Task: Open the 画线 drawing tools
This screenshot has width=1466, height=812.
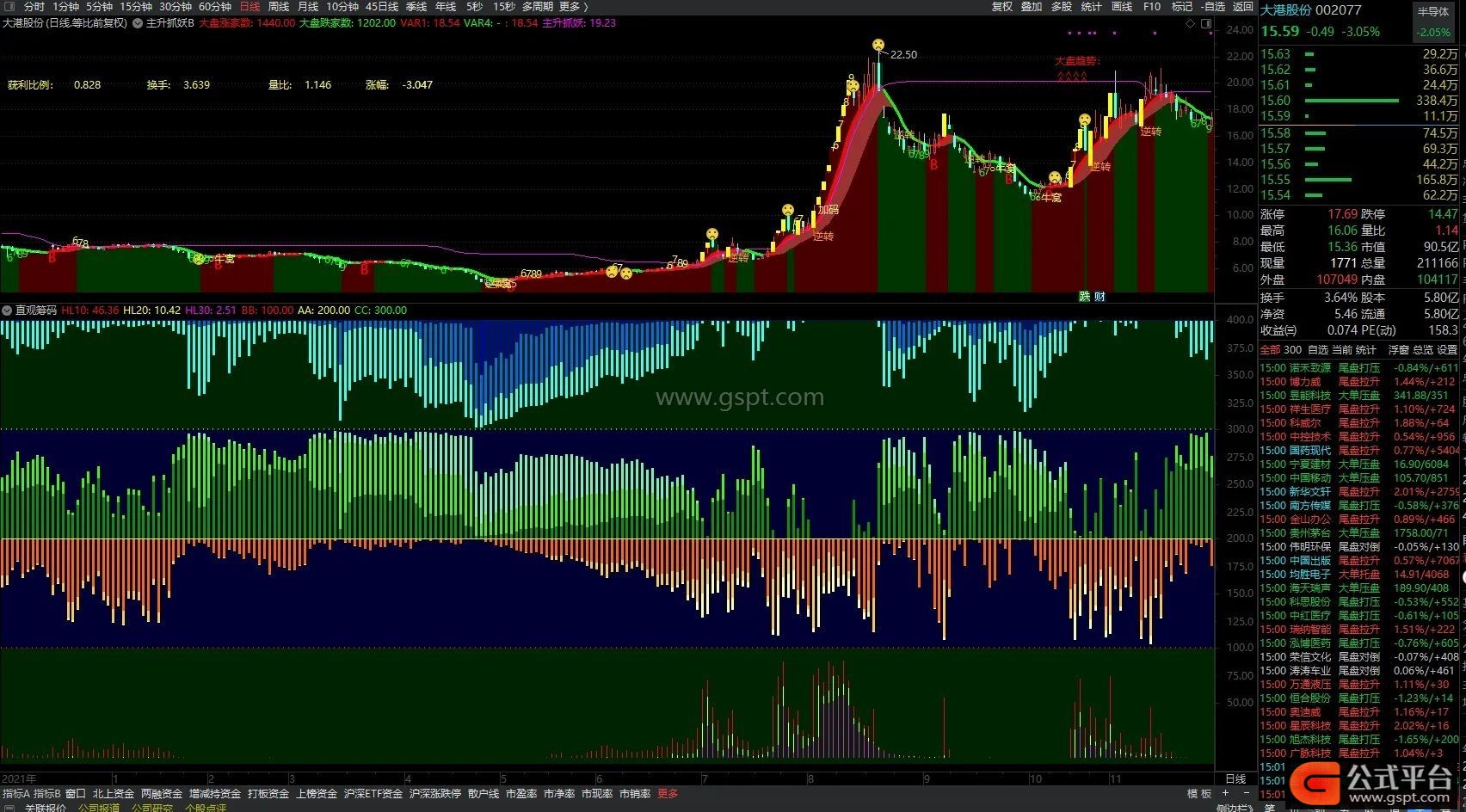Action: tap(1122, 6)
